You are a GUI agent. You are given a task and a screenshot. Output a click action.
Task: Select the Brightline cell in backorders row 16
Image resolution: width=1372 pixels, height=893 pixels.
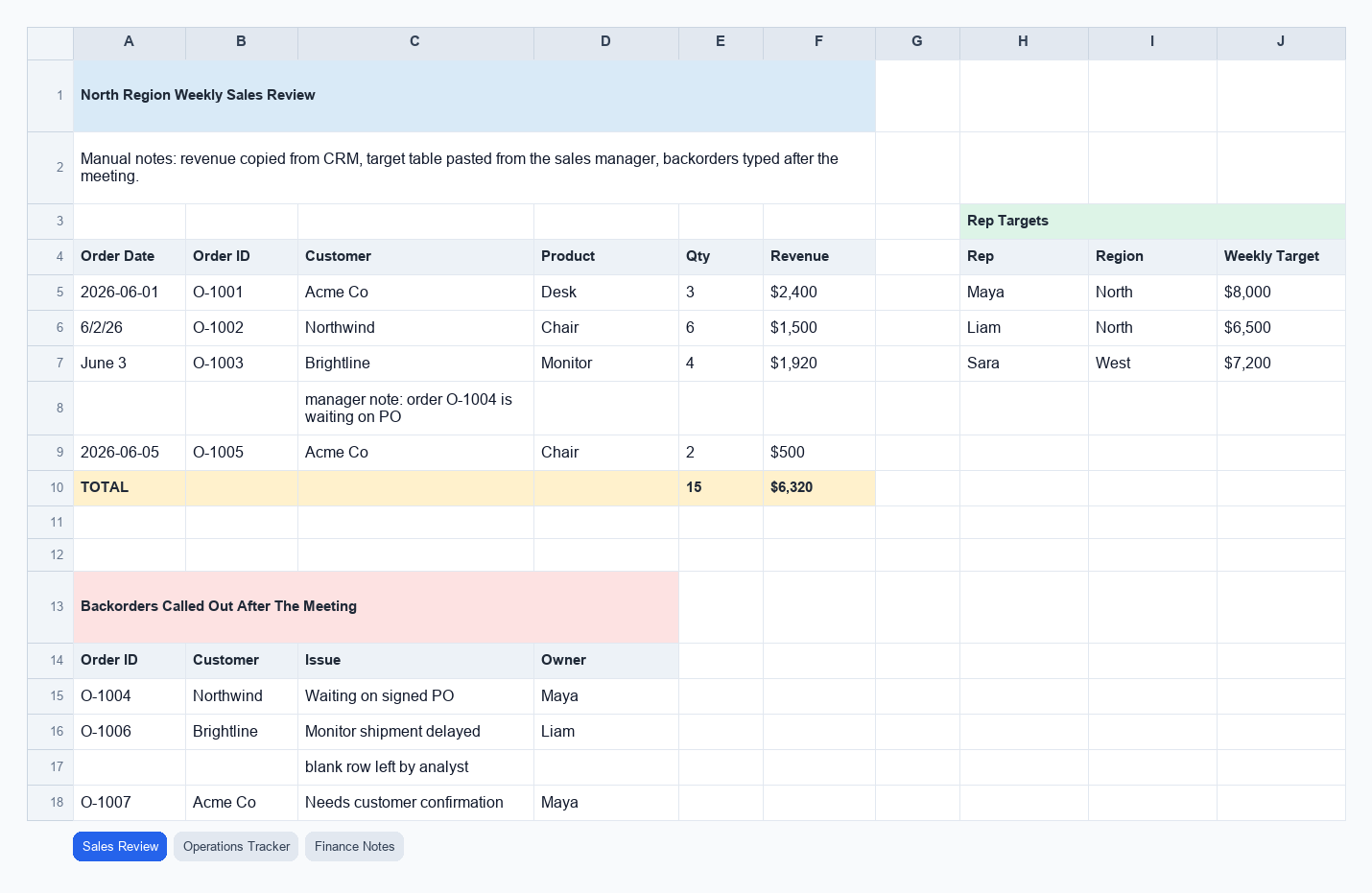point(242,732)
